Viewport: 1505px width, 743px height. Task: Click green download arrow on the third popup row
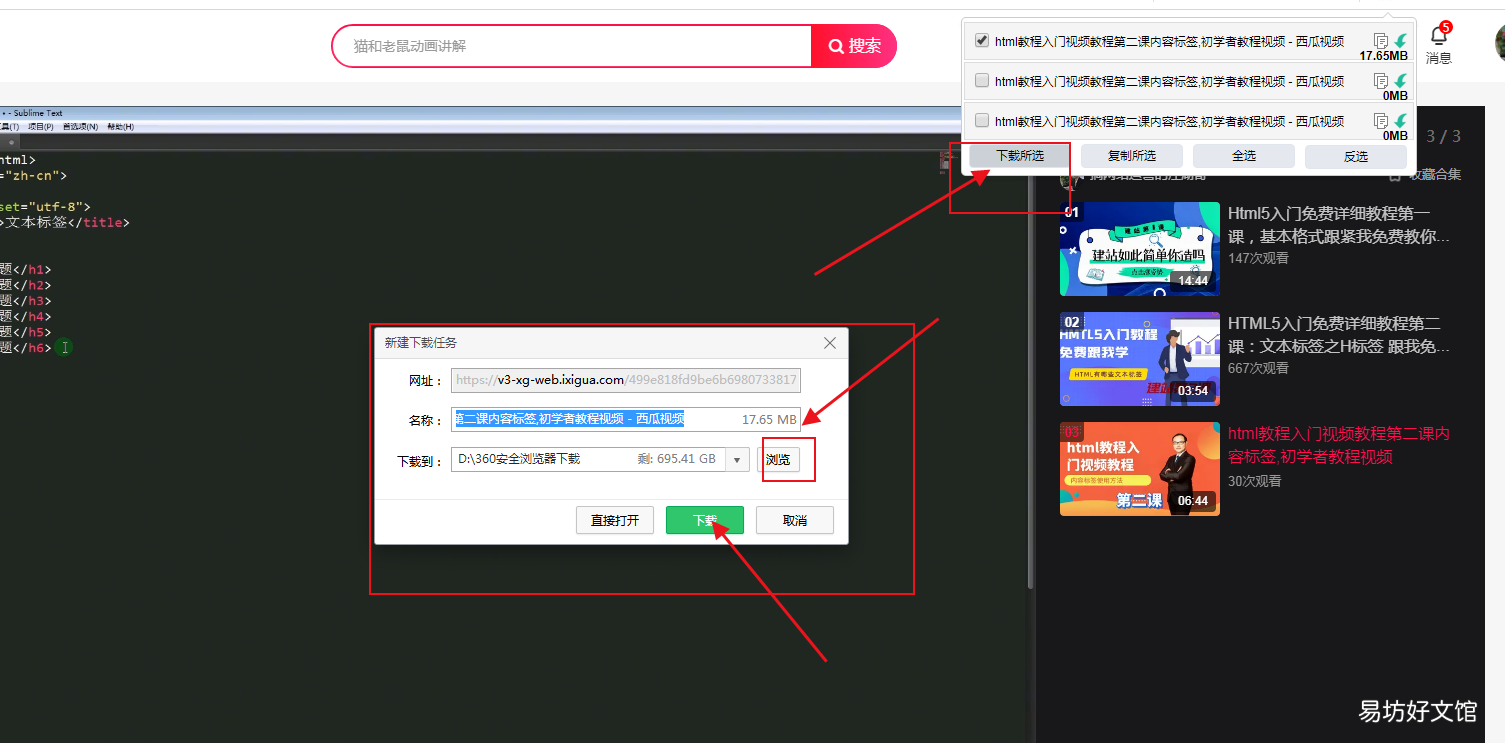point(1401,121)
